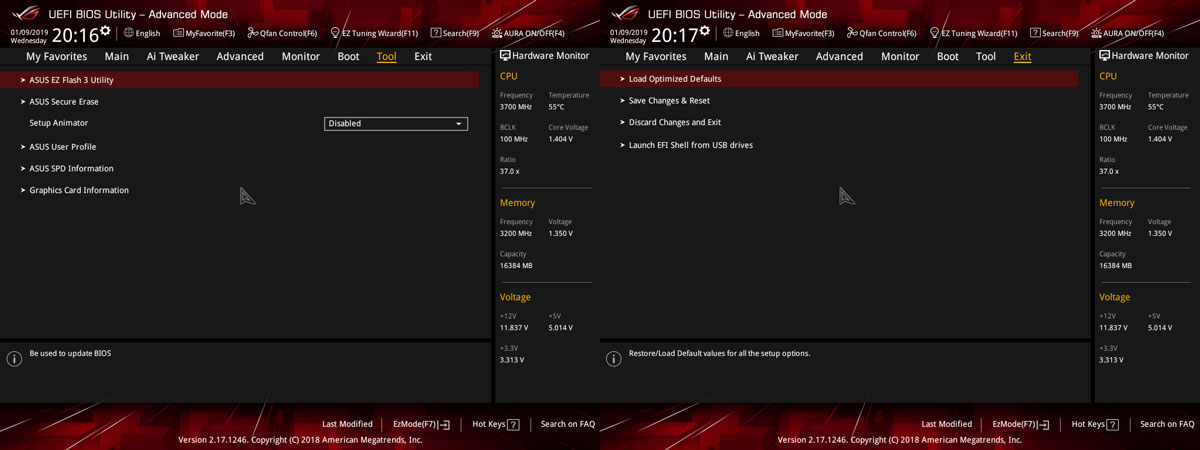1200x450 pixels.
Task: Switch to My Favorites tab in right screen
Action: 657,56
